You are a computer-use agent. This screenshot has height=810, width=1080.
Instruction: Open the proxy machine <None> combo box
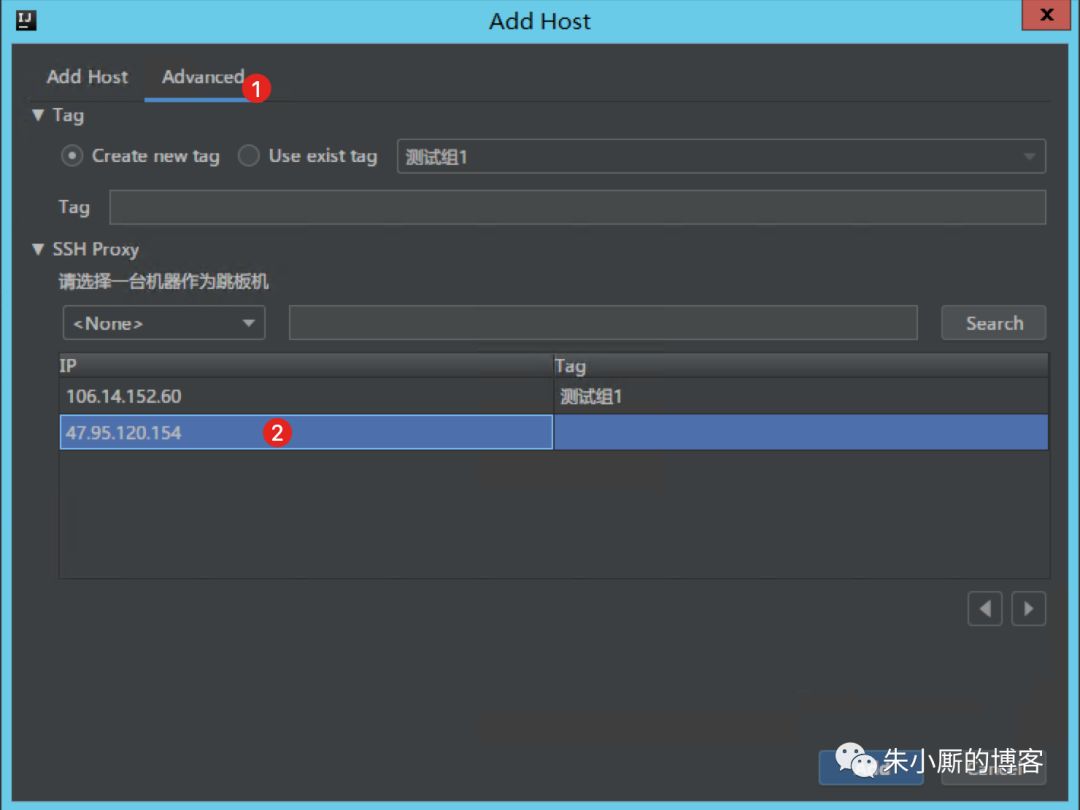(x=163, y=322)
